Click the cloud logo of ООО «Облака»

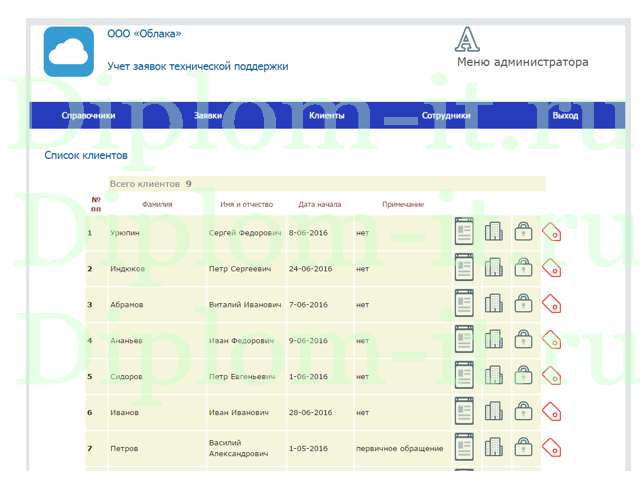click(x=68, y=51)
